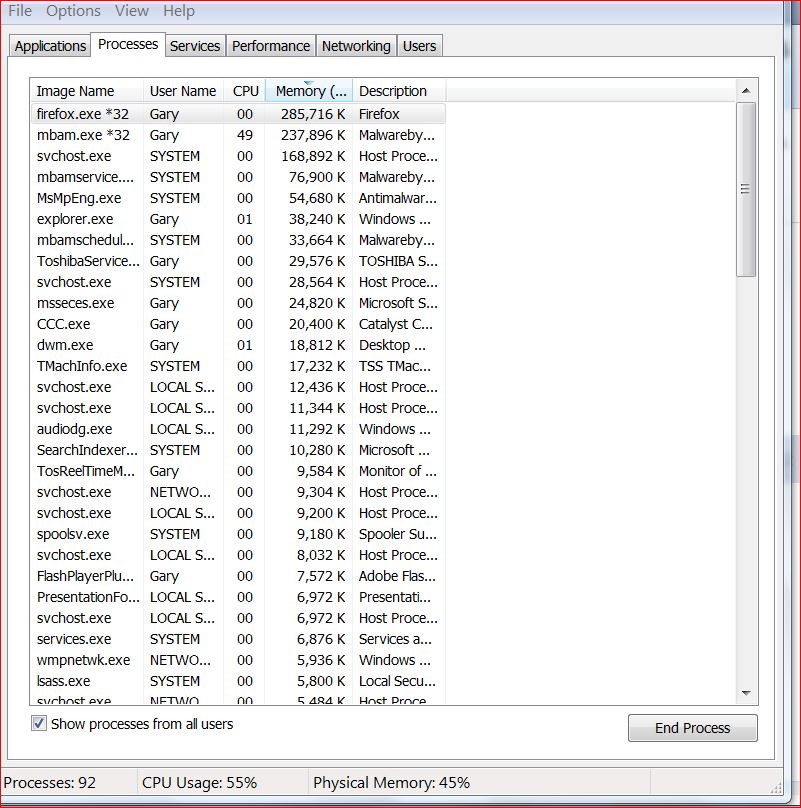Image resolution: width=801 pixels, height=808 pixels.
Task: Click the Local Secu... description cell
Action: (397, 681)
